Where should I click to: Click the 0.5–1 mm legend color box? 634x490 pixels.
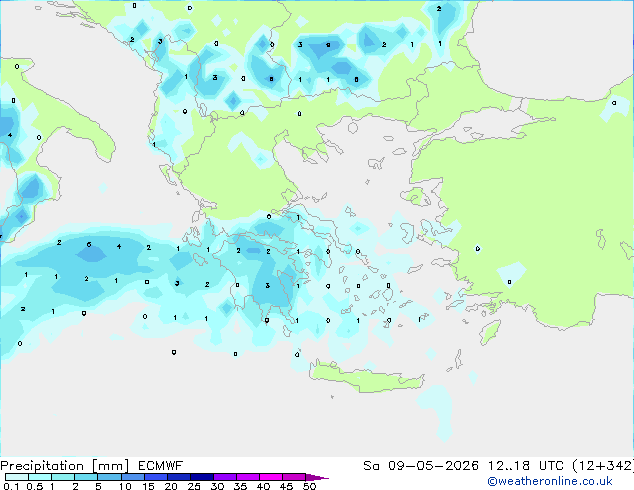click(x=40, y=477)
